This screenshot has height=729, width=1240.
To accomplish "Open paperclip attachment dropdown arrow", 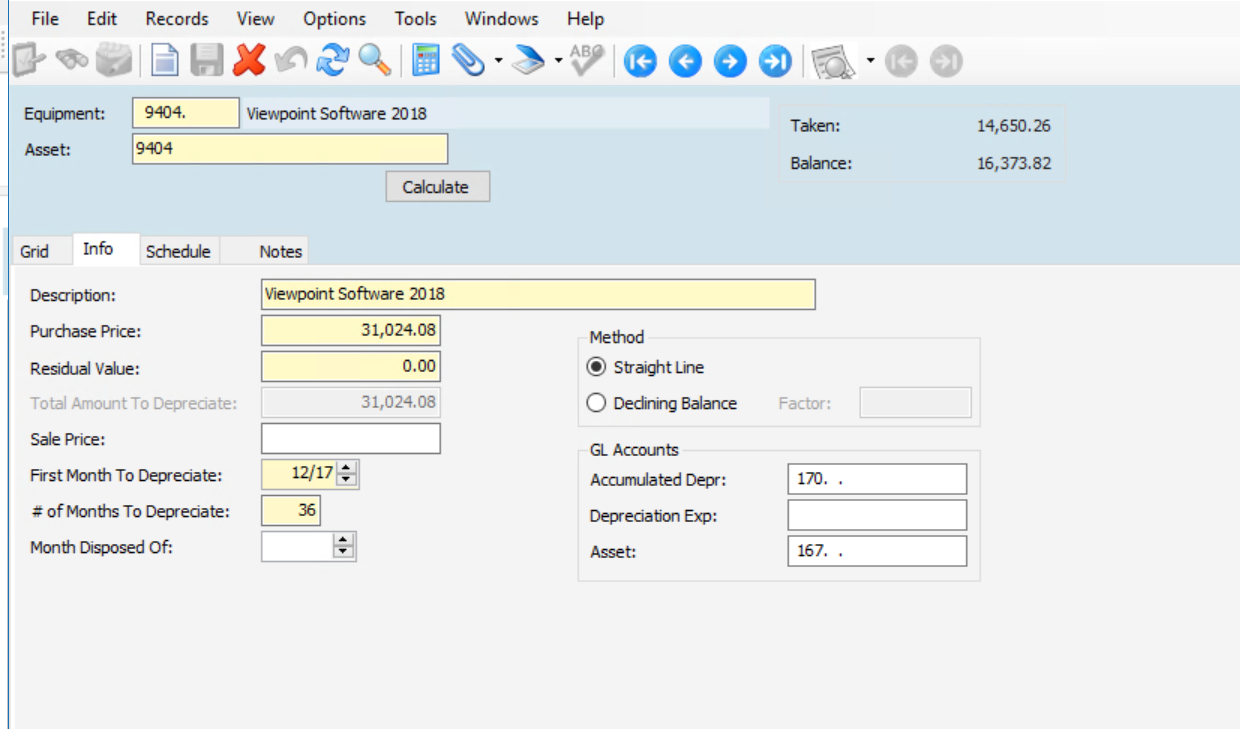I will tap(498, 63).
